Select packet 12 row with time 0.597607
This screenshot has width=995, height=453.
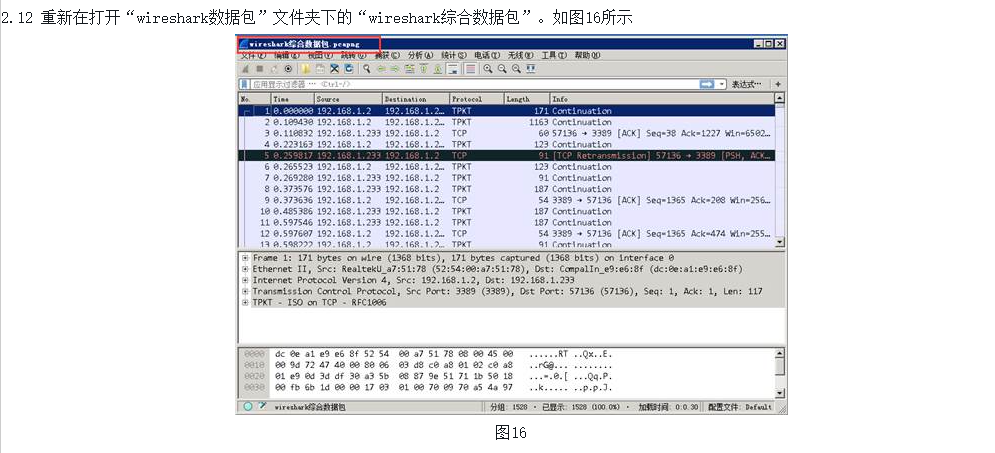tap(506, 233)
